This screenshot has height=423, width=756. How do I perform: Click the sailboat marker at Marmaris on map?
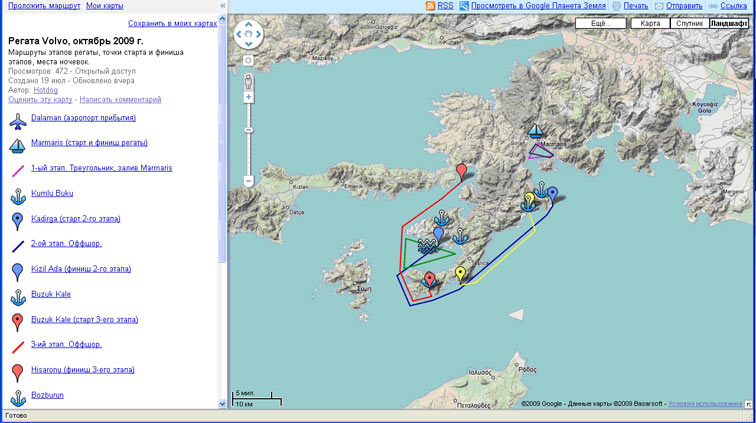[x=535, y=131]
